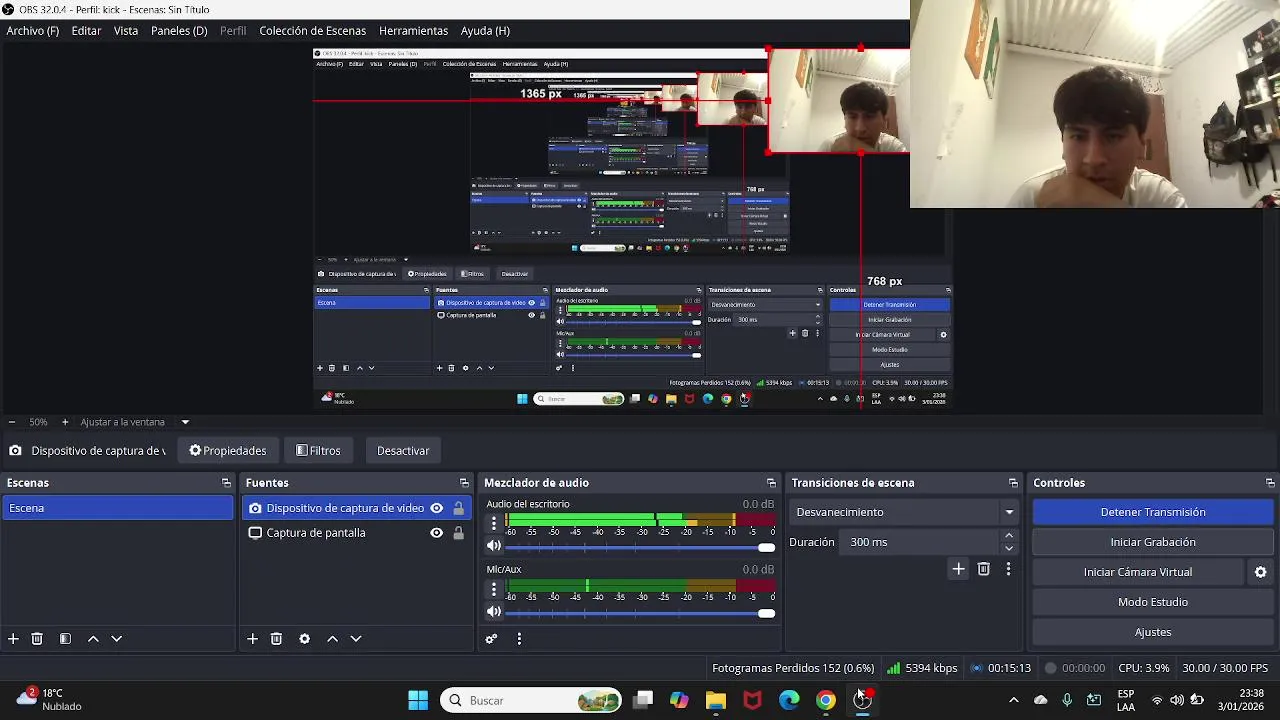Image resolution: width=1280 pixels, height=720 pixels.
Task: Open the preview scaling dropdown arrow
Action: pos(185,422)
